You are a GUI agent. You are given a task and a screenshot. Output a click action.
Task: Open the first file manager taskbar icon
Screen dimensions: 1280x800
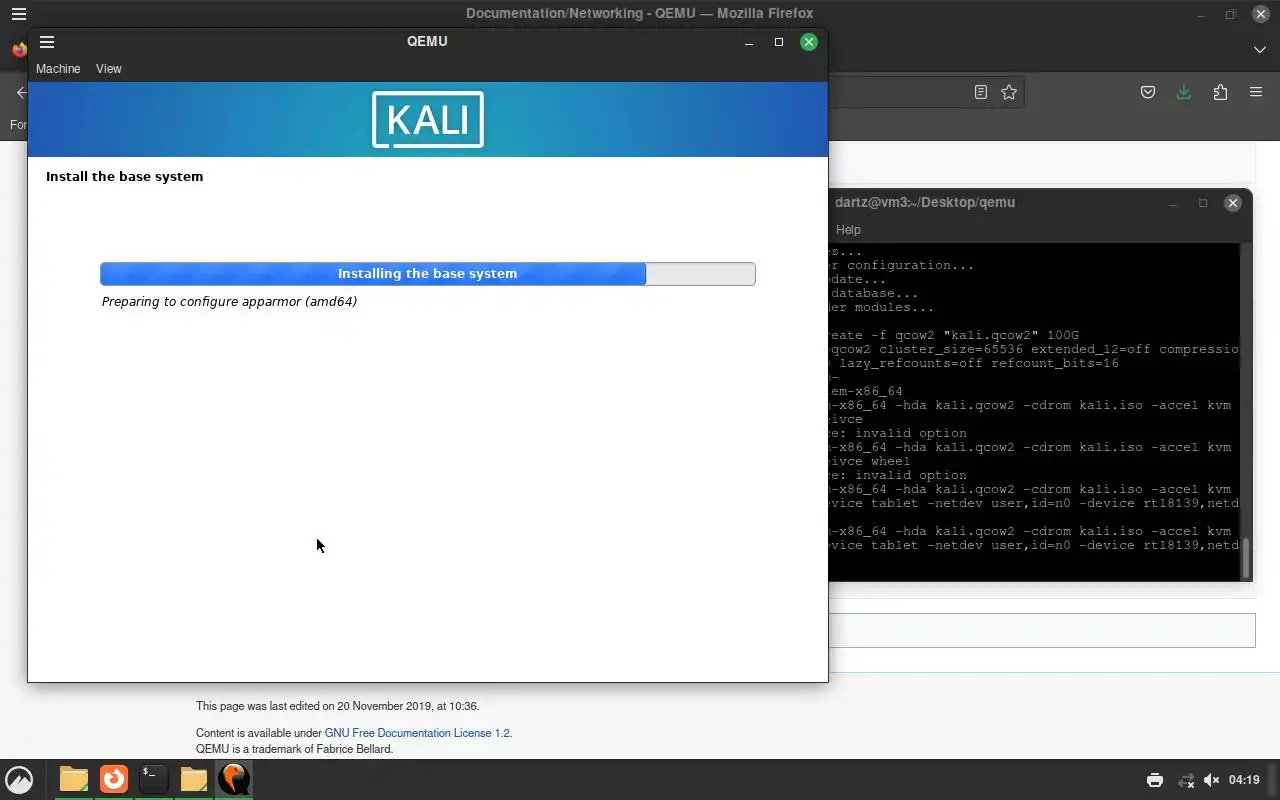[x=74, y=779]
